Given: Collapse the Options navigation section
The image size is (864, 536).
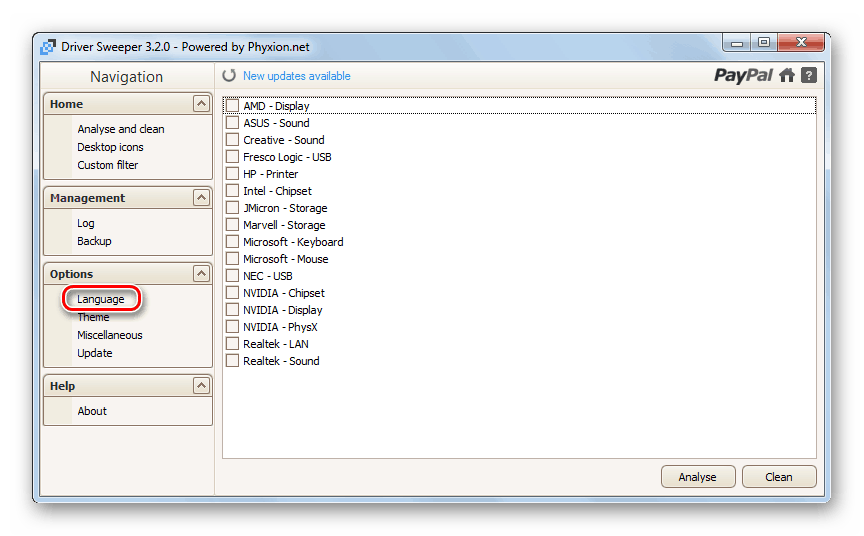Looking at the screenshot, I should point(201,273).
